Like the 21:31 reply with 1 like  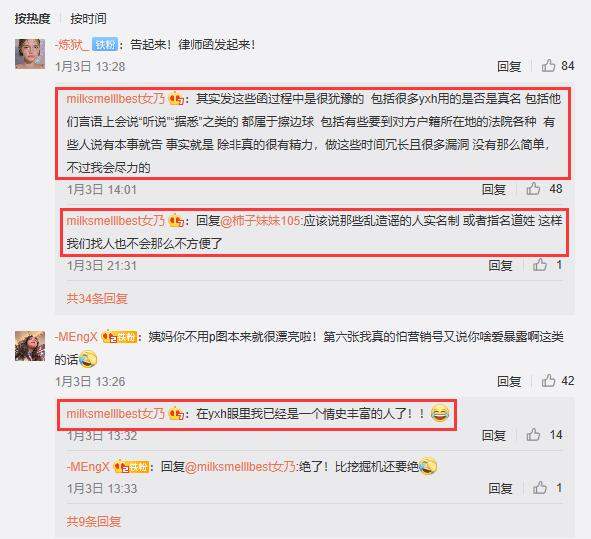click(x=540, y=265)
